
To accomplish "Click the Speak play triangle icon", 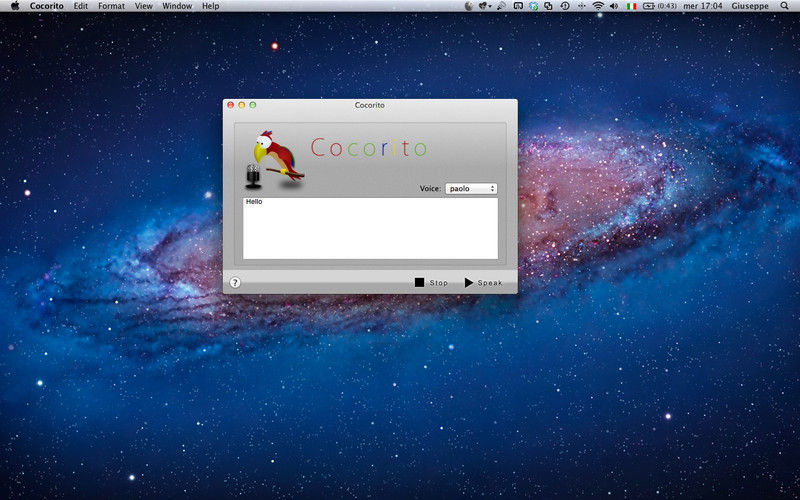I will (x=469, y=283).
